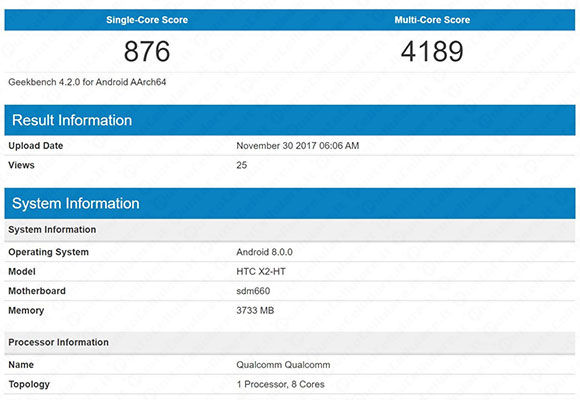This screenshot has height=400, width=580.
Task: Click the Result Information section header
Action: [290, 120]
